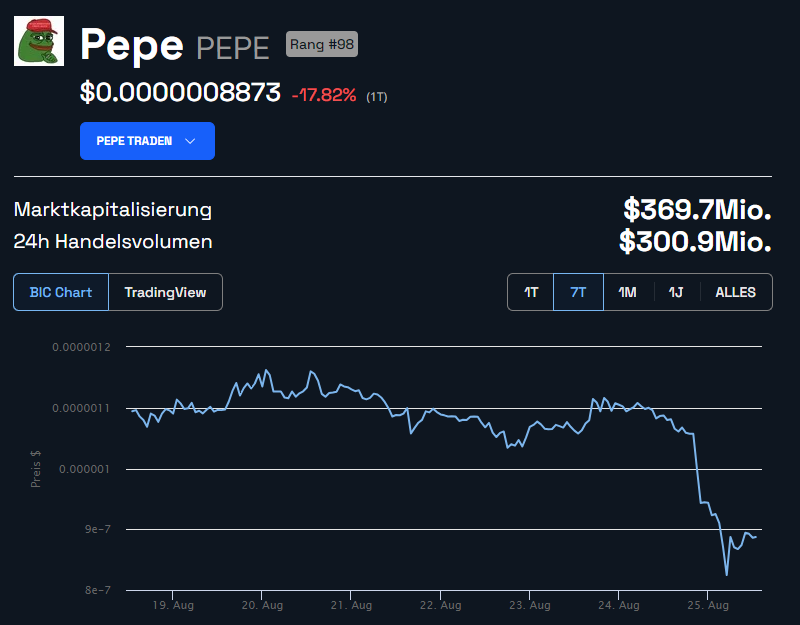800x625 pixels.
Task: Click the Rang #98 badge
Action: click(x=321, y=43)
